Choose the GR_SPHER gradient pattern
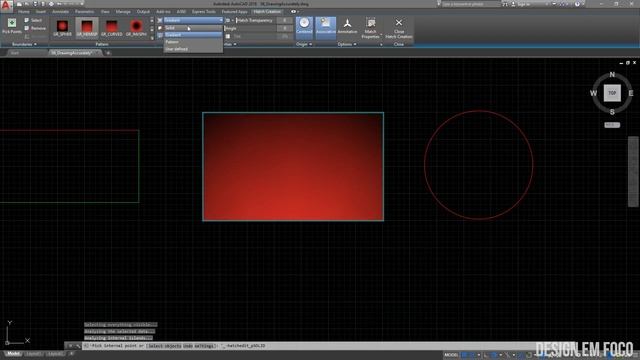This screenshot has height=360, width=640. point(62,28)
